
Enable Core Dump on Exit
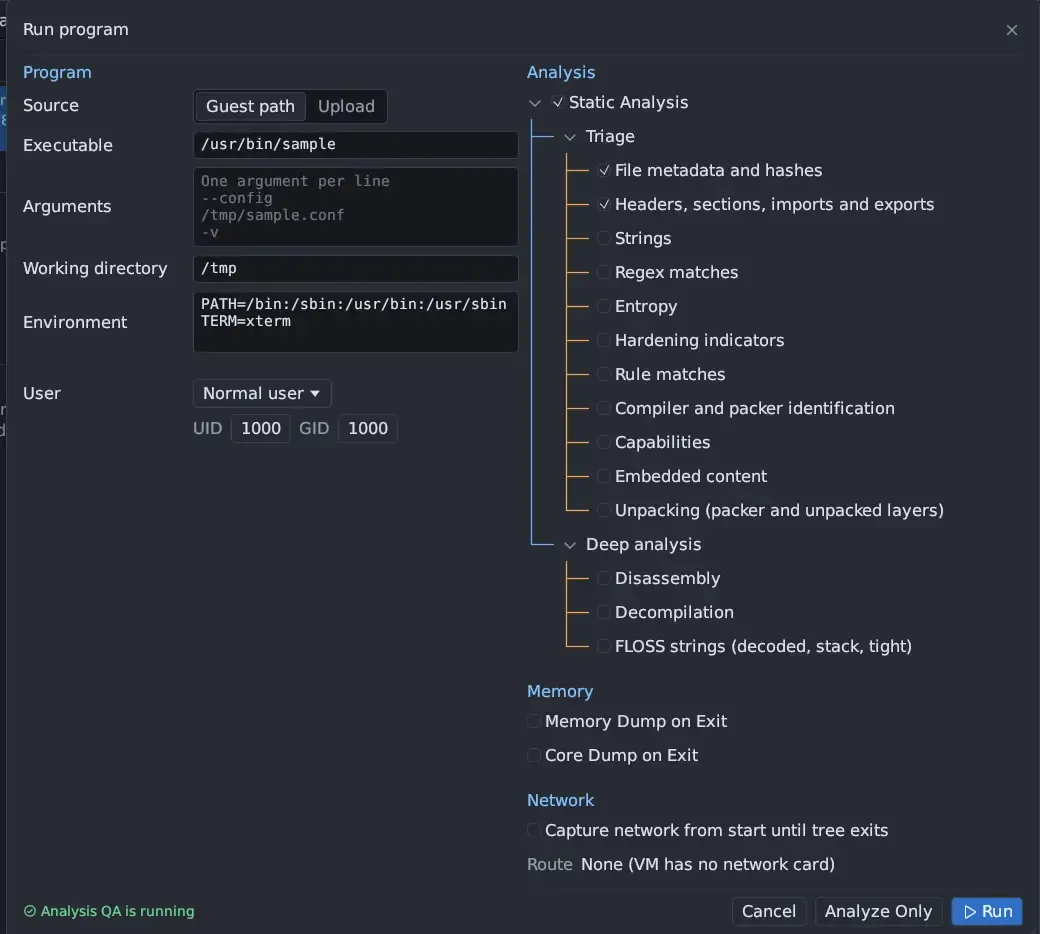[x=533, y=755]
